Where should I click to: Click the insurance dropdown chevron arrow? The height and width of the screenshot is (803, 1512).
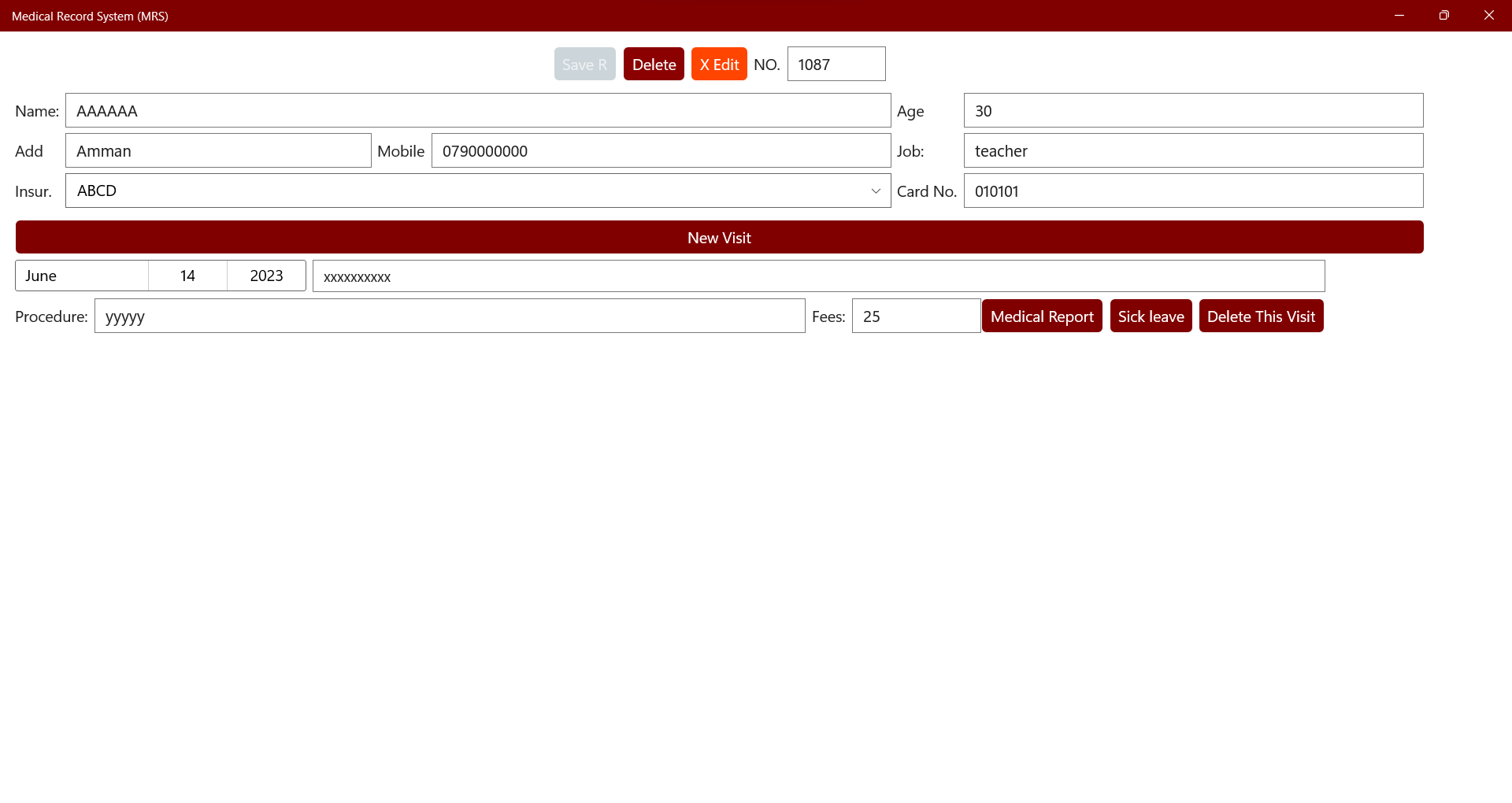[x=876, y=191]
